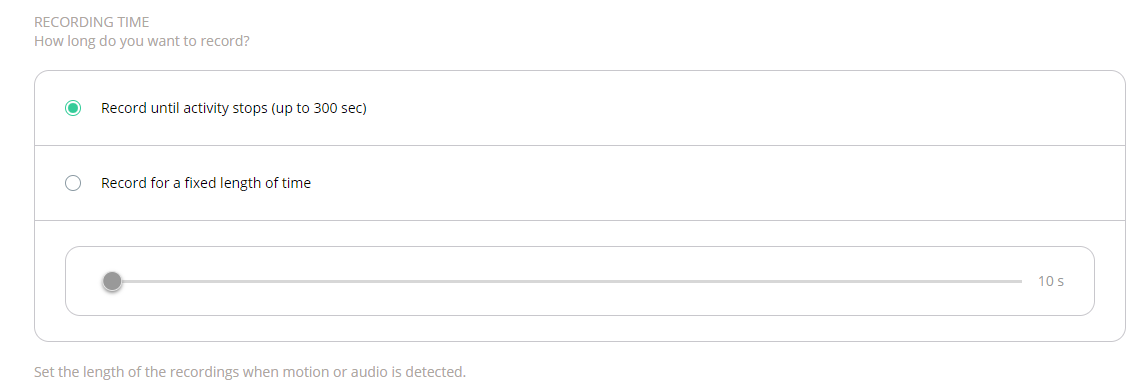Click the far right end of the slider track
Image resolution: width=1146 pixels, height=384 pixels.
(1019, 281)
